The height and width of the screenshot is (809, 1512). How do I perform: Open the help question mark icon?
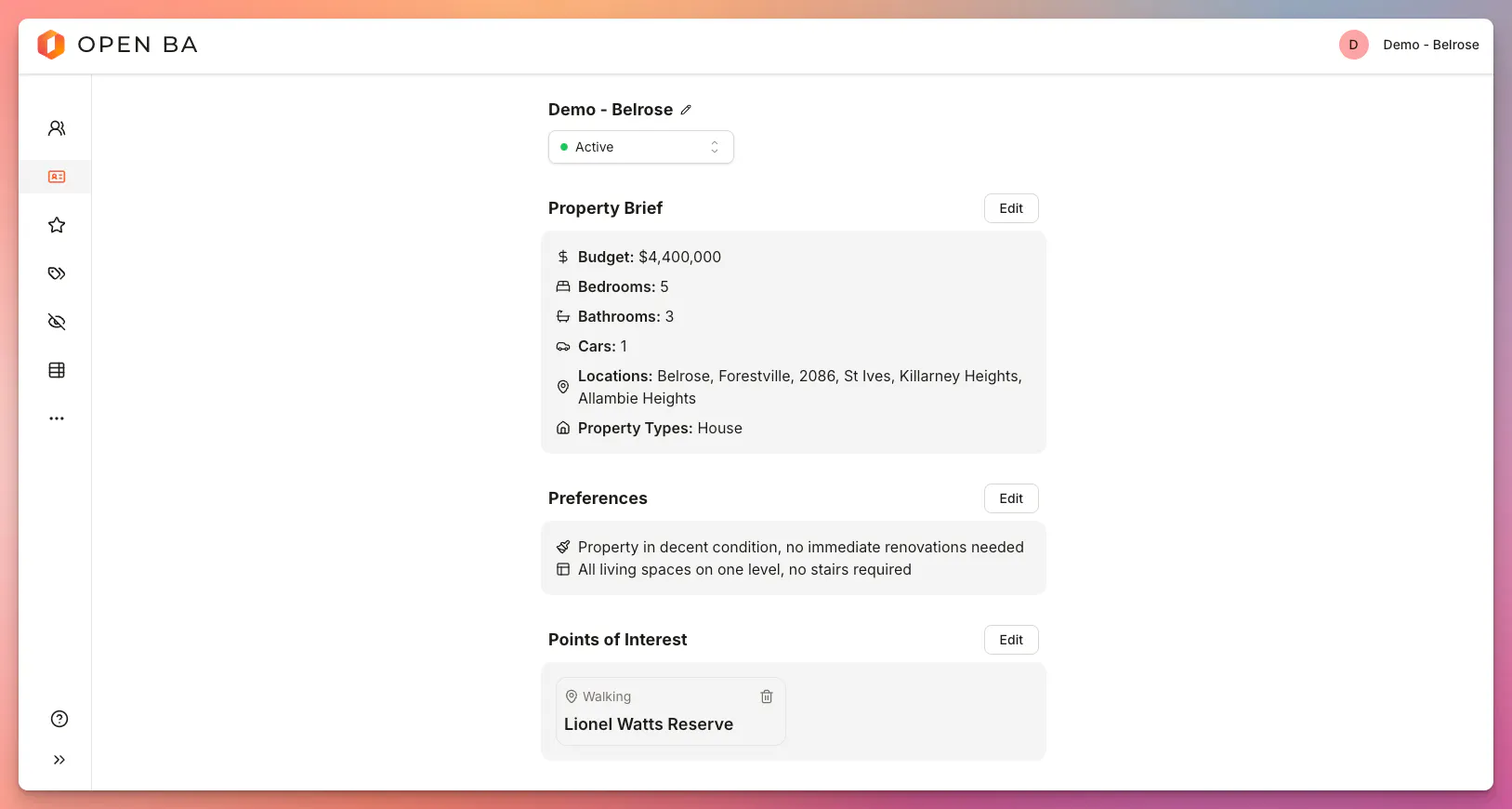(59, 719)
